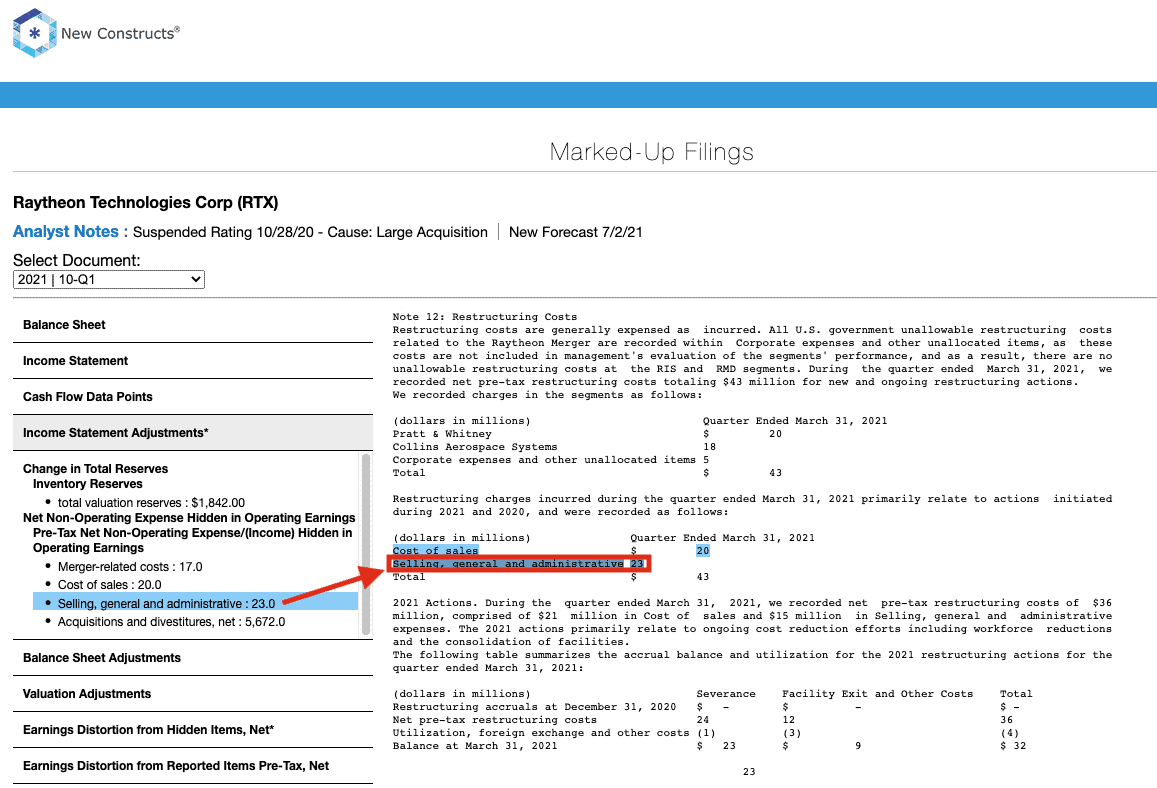Click Restructuring accruals at December 31, 2020 row

point(706,707)
